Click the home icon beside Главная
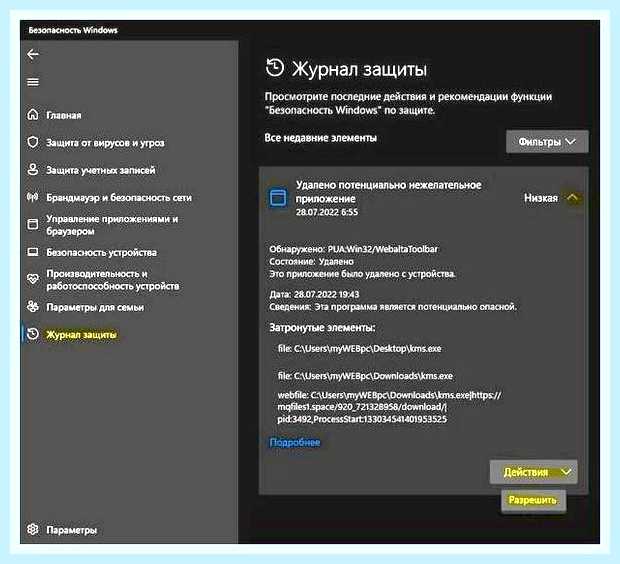The image size is (620, 564). coord(33,115)
